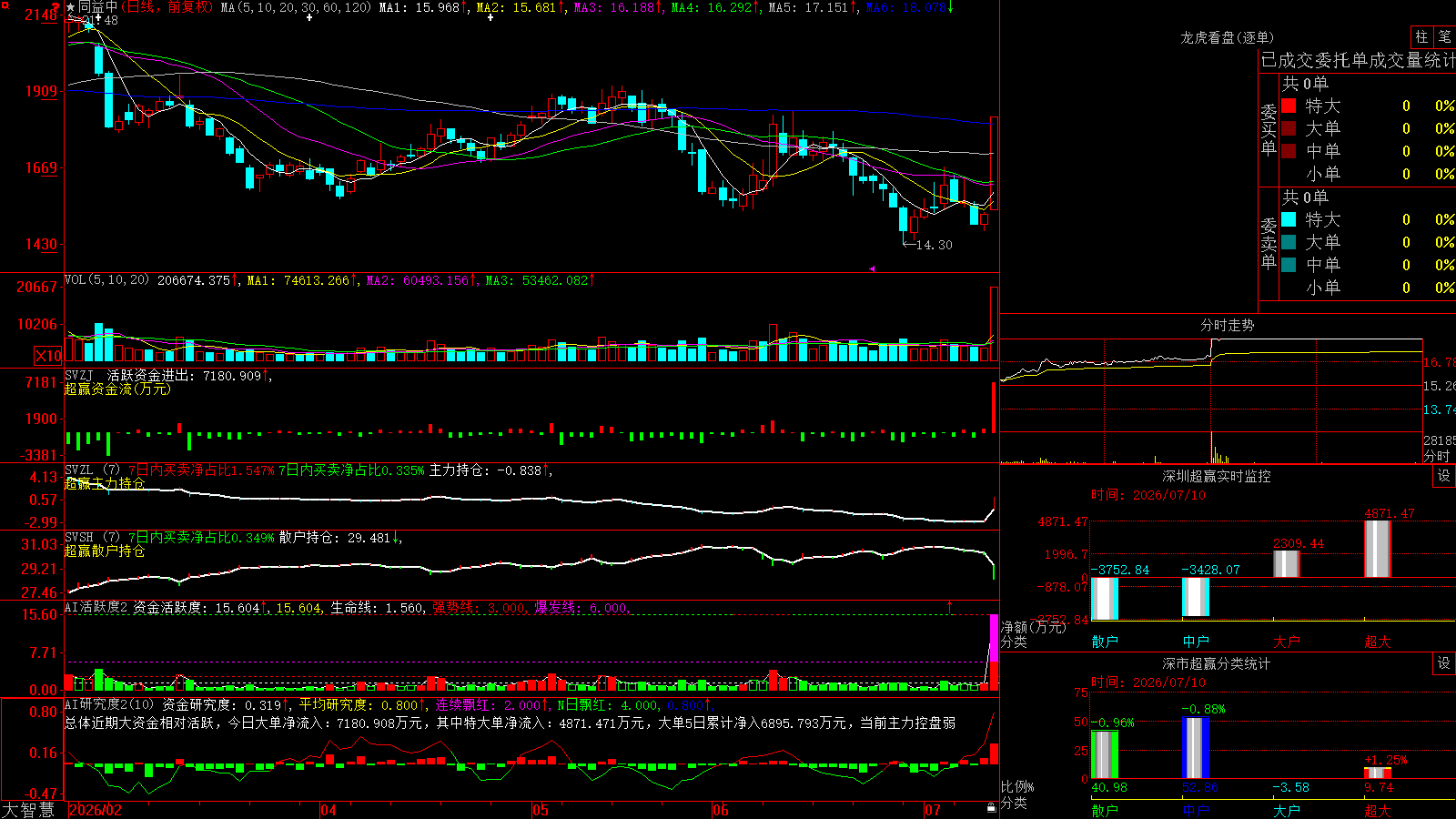
Task: Click the 分时走势 panel title
Action: [x=1228, y=325]
